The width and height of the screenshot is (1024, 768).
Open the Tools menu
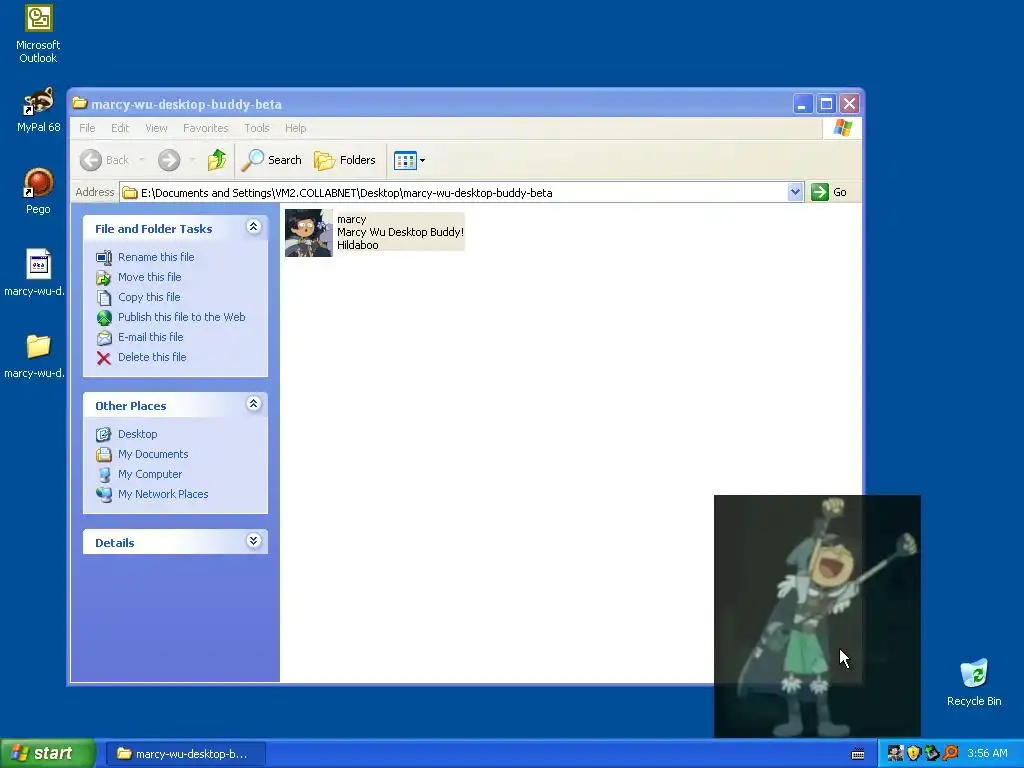(257, 128)
